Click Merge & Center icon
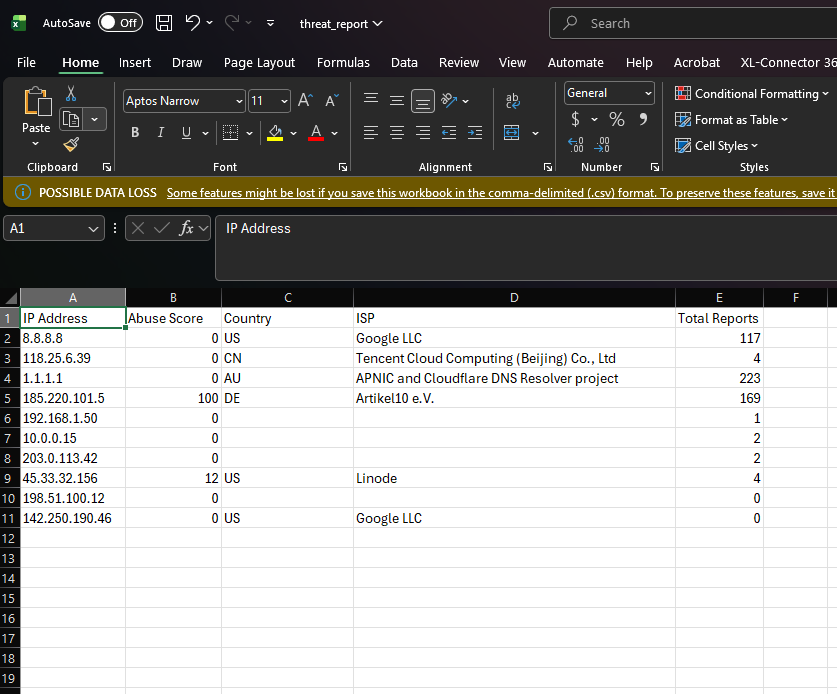The width and height of the screenshot is (837, 694). [511, 132]
